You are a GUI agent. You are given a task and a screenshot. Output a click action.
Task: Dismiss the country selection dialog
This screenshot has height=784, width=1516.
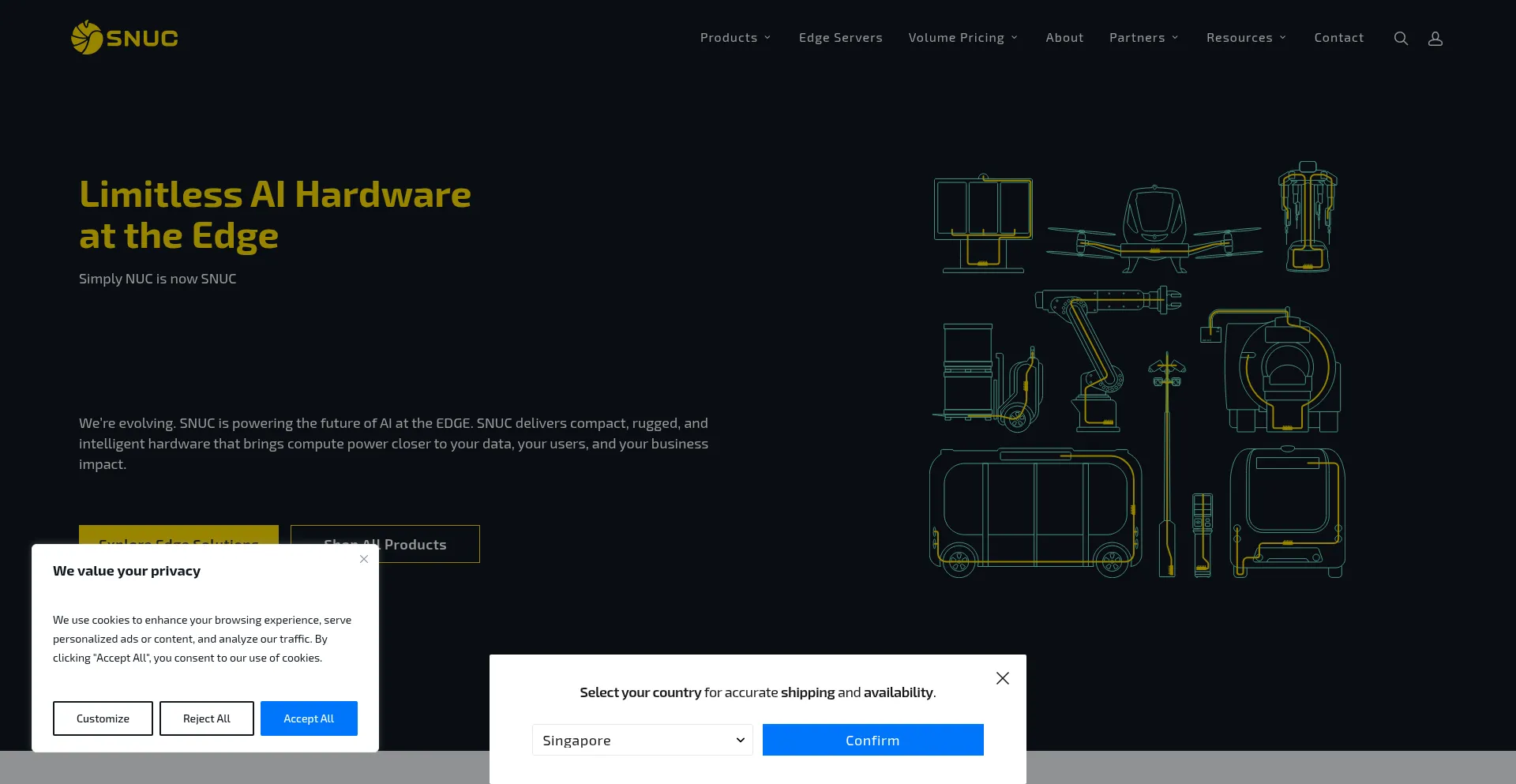(x=1003, y=678)
